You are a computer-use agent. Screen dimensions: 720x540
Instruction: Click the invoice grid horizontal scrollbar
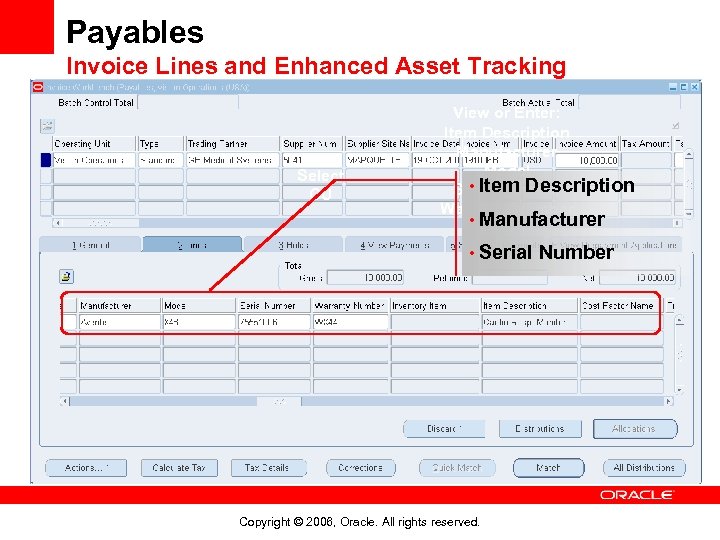click(x=367, y=223)
